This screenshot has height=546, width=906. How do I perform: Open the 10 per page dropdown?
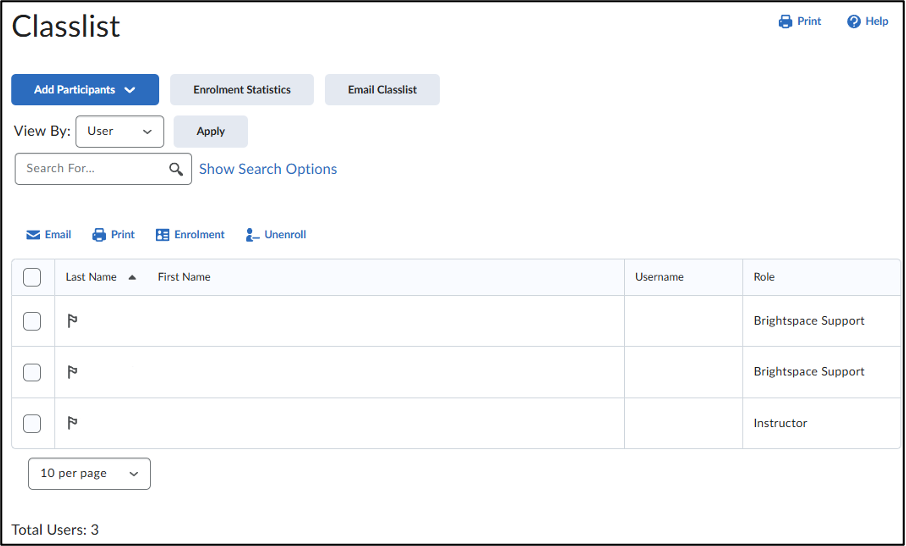click(89, 474)
